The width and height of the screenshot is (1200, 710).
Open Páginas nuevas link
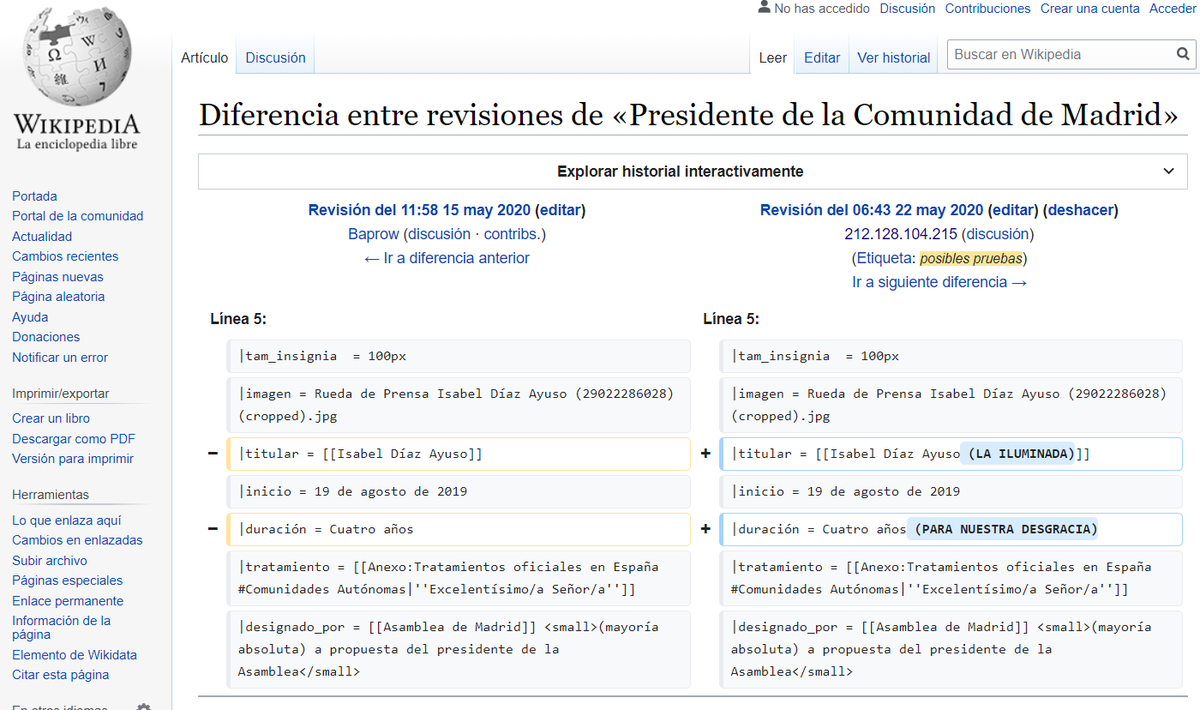pyautogui.click(x=58, y=277)
